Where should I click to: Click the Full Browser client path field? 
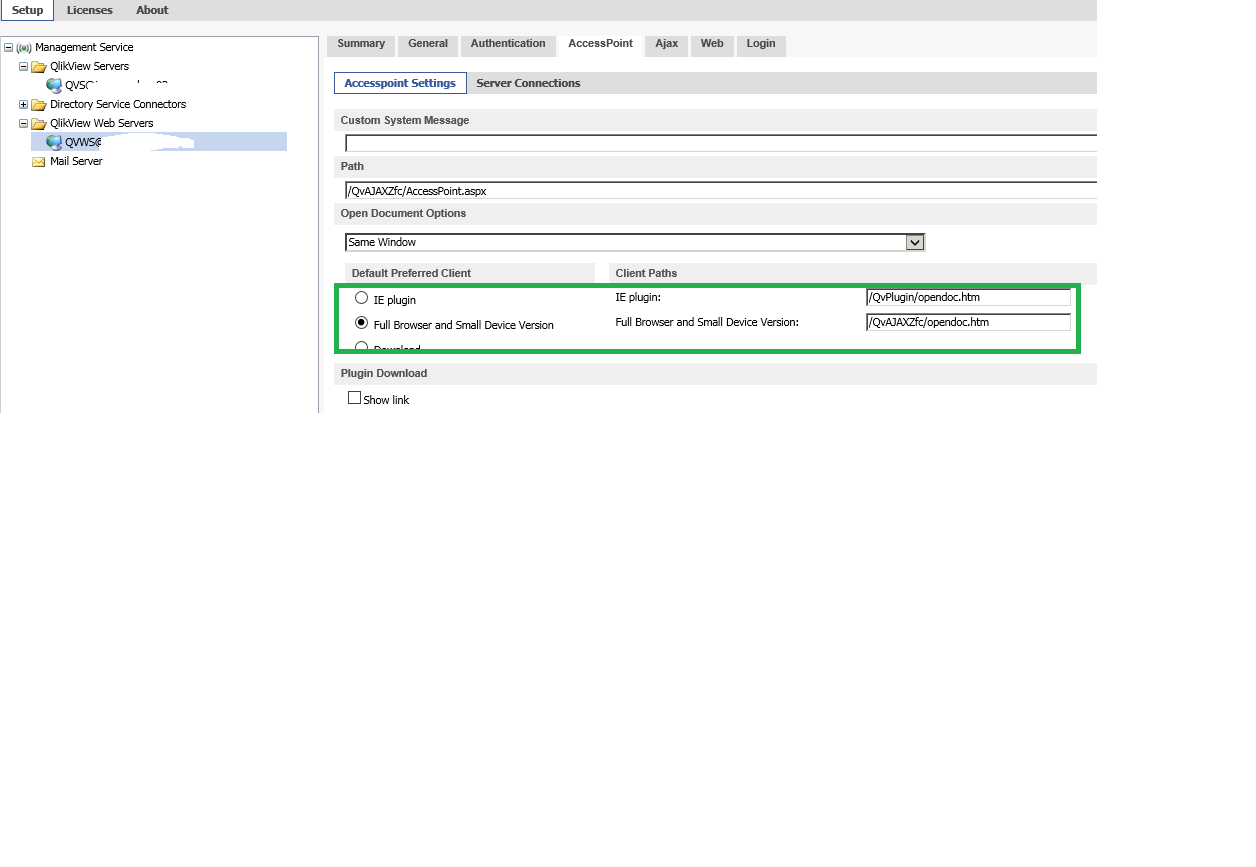click(968, 322)
